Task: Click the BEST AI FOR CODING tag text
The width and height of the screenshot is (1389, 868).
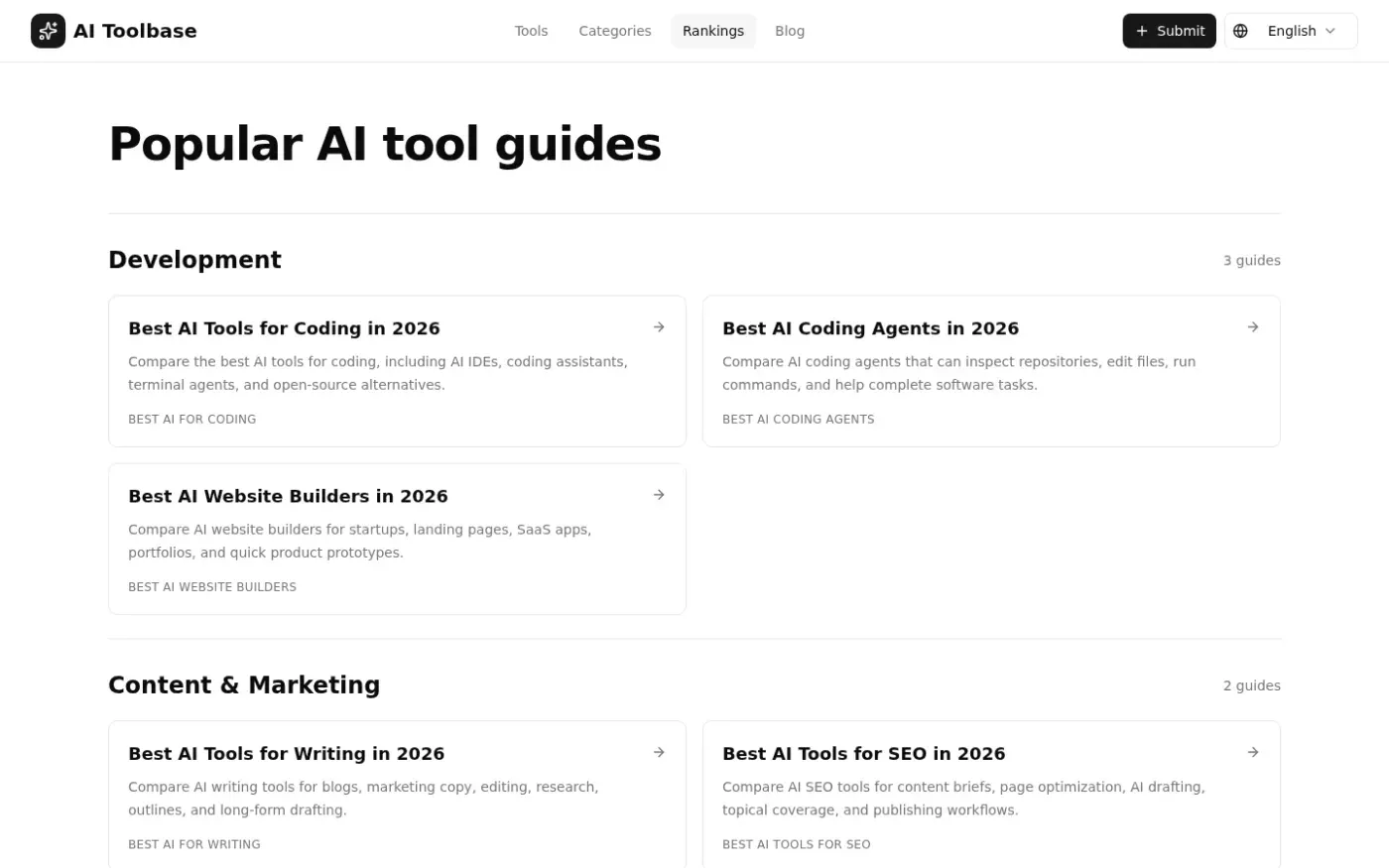Action: coord(191,420)
